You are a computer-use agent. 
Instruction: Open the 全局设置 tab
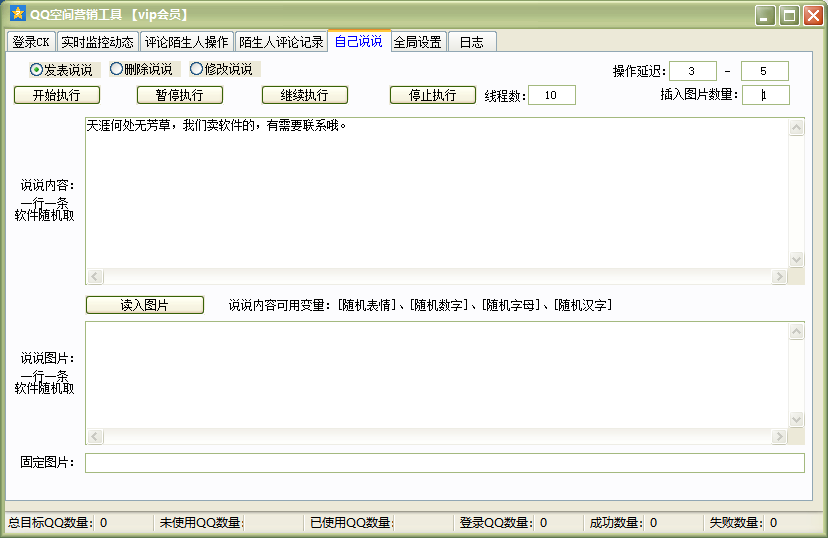(x=419, y=42)
